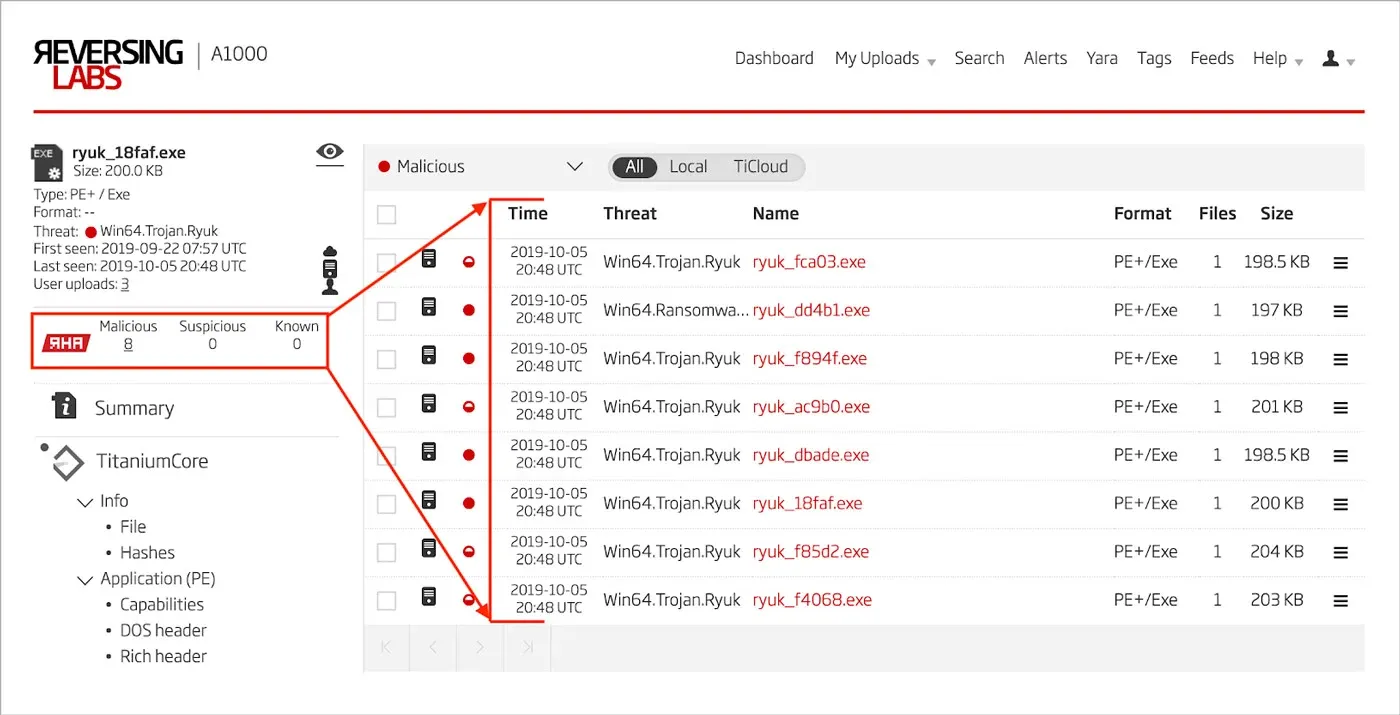Toggle the eye visibility icon near the file name
1400x715 pixels.
click(x=329, y=153)
